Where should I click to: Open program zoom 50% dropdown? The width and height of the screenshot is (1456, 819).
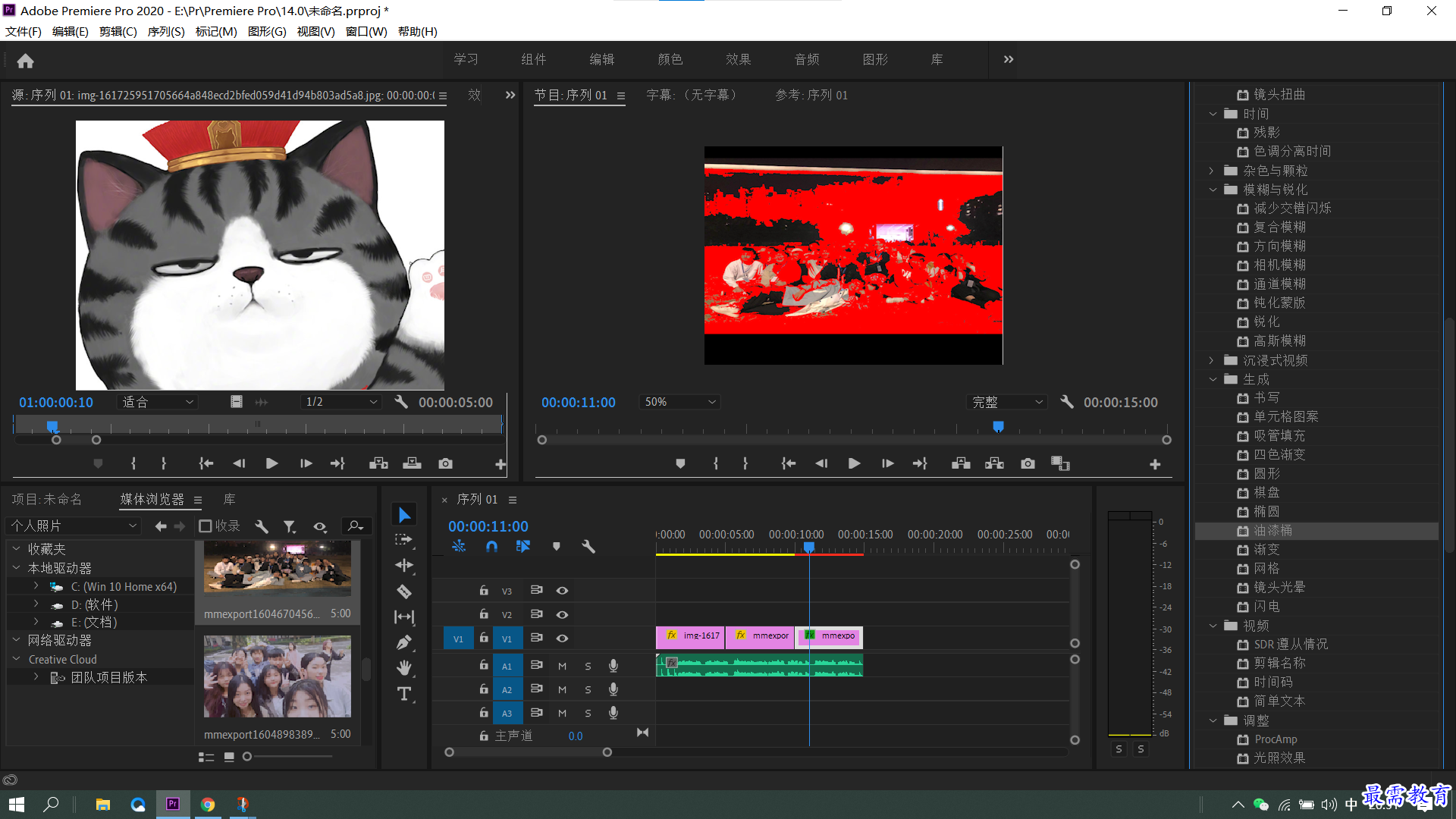680,402
